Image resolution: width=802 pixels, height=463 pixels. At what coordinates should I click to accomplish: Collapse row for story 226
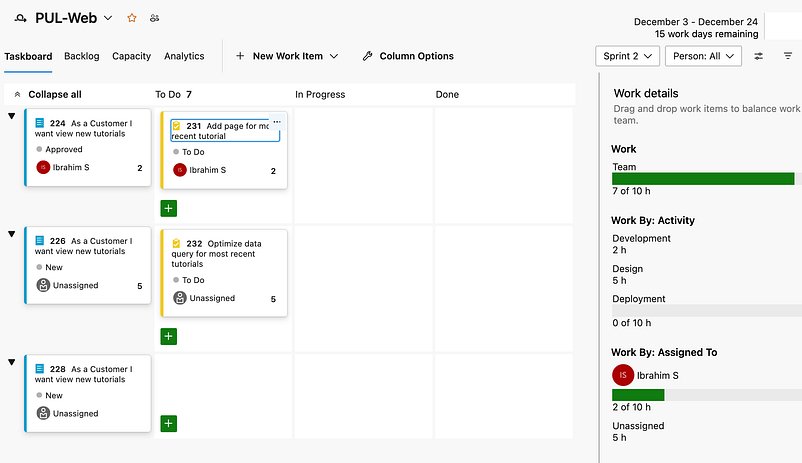pyautogui.click(x=12, y=234)
